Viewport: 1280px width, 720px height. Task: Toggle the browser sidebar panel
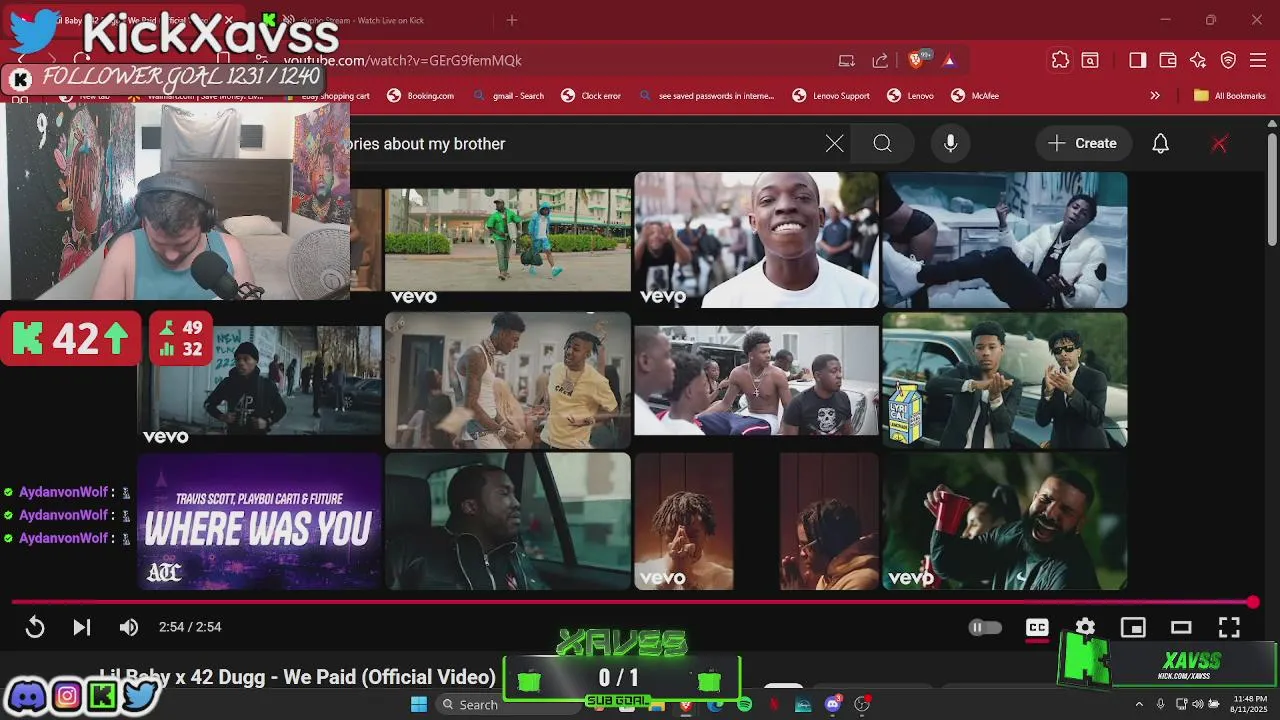(x=1137, y=61)
